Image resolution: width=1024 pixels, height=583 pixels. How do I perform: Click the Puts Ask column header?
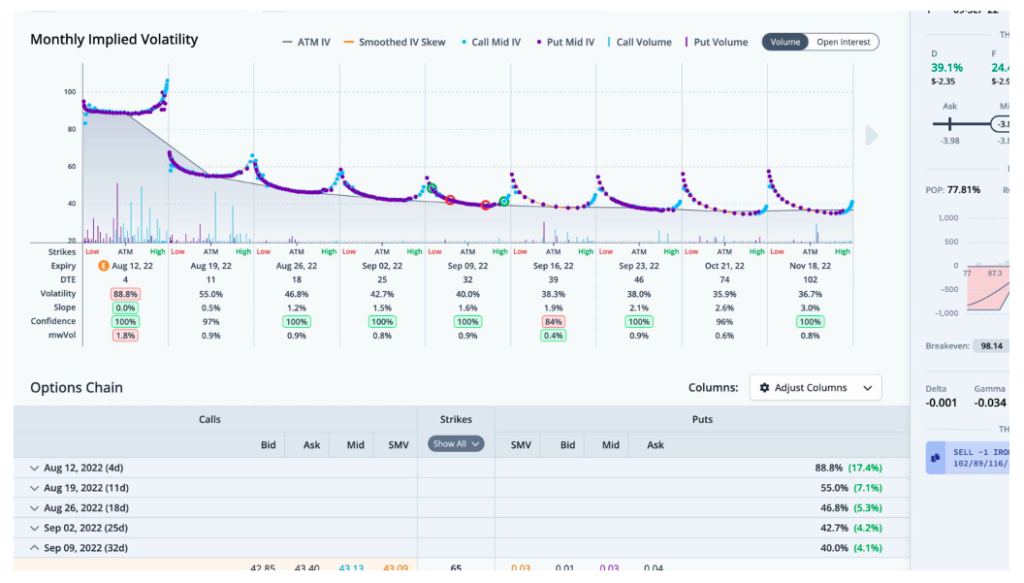[x=655, y=445]
